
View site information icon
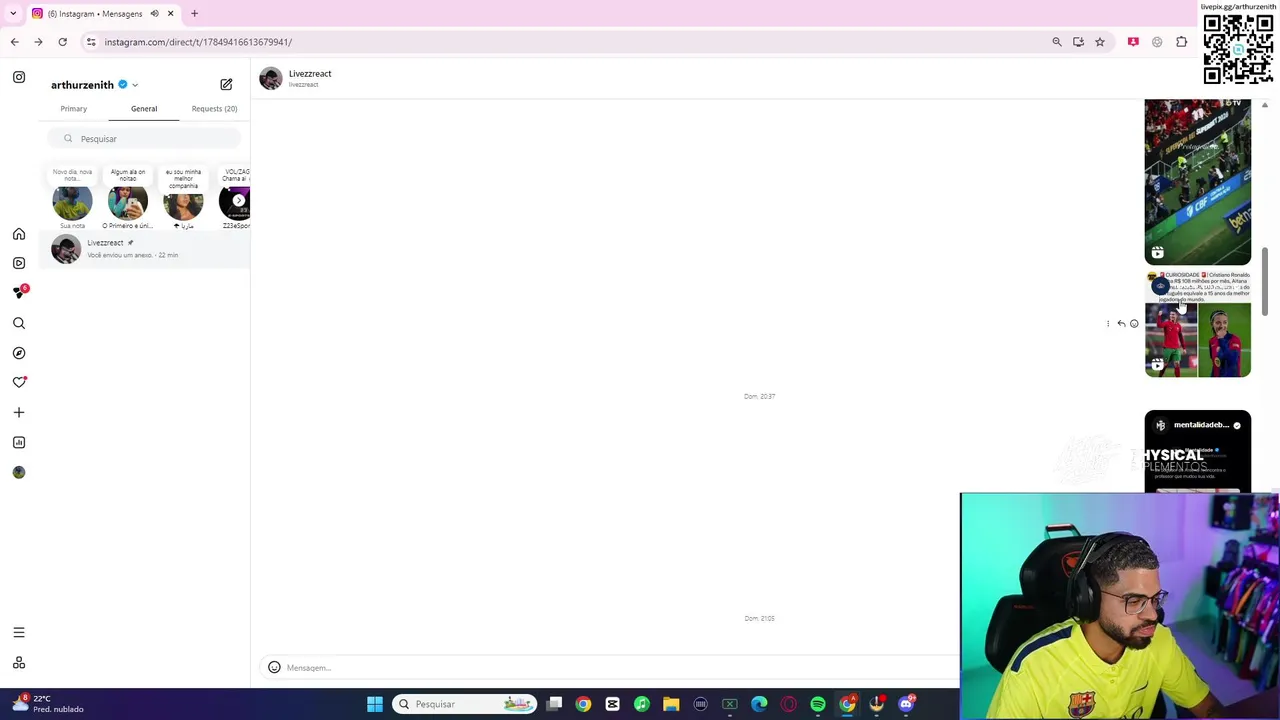[x=91, y=42]
